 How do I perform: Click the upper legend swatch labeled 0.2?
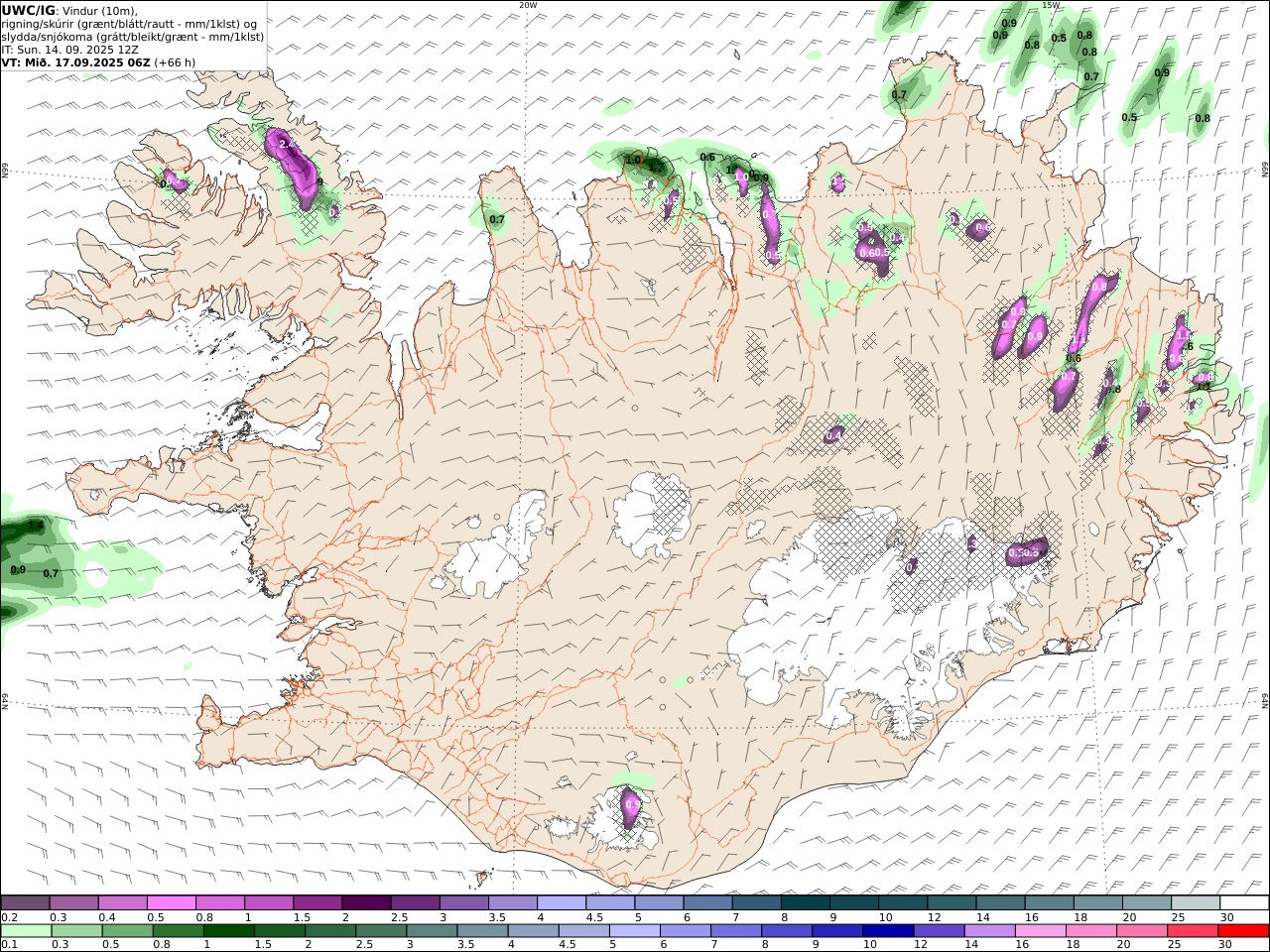(x=26, y=903)
